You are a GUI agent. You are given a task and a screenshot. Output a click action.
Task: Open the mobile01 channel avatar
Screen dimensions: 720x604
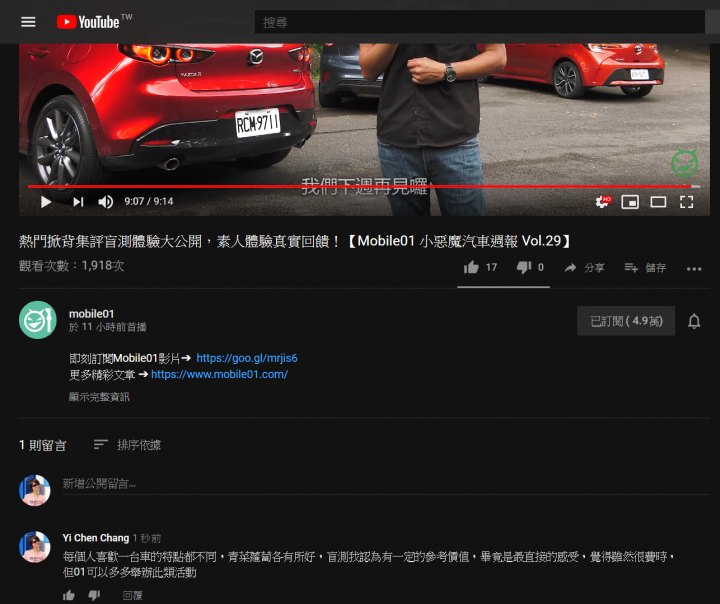coord(38,320)
